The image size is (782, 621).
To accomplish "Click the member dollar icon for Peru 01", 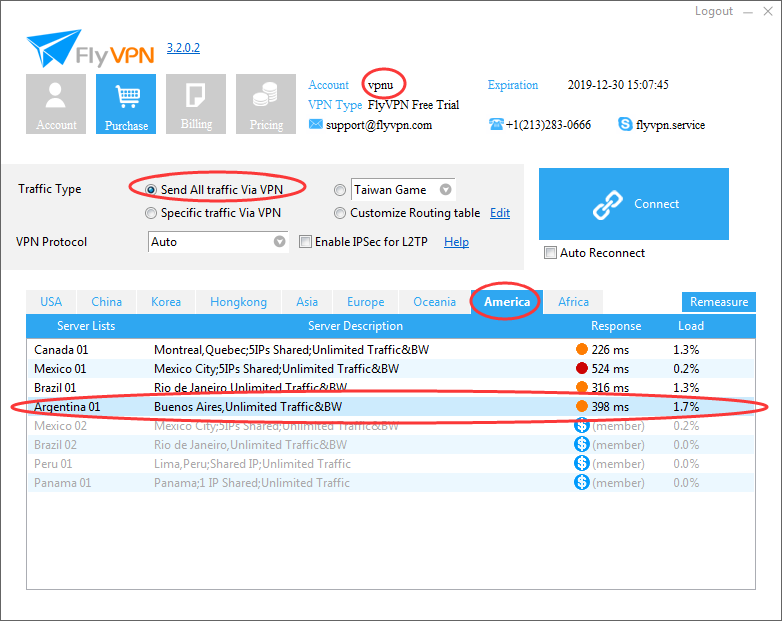I will [x=582, y=463].
